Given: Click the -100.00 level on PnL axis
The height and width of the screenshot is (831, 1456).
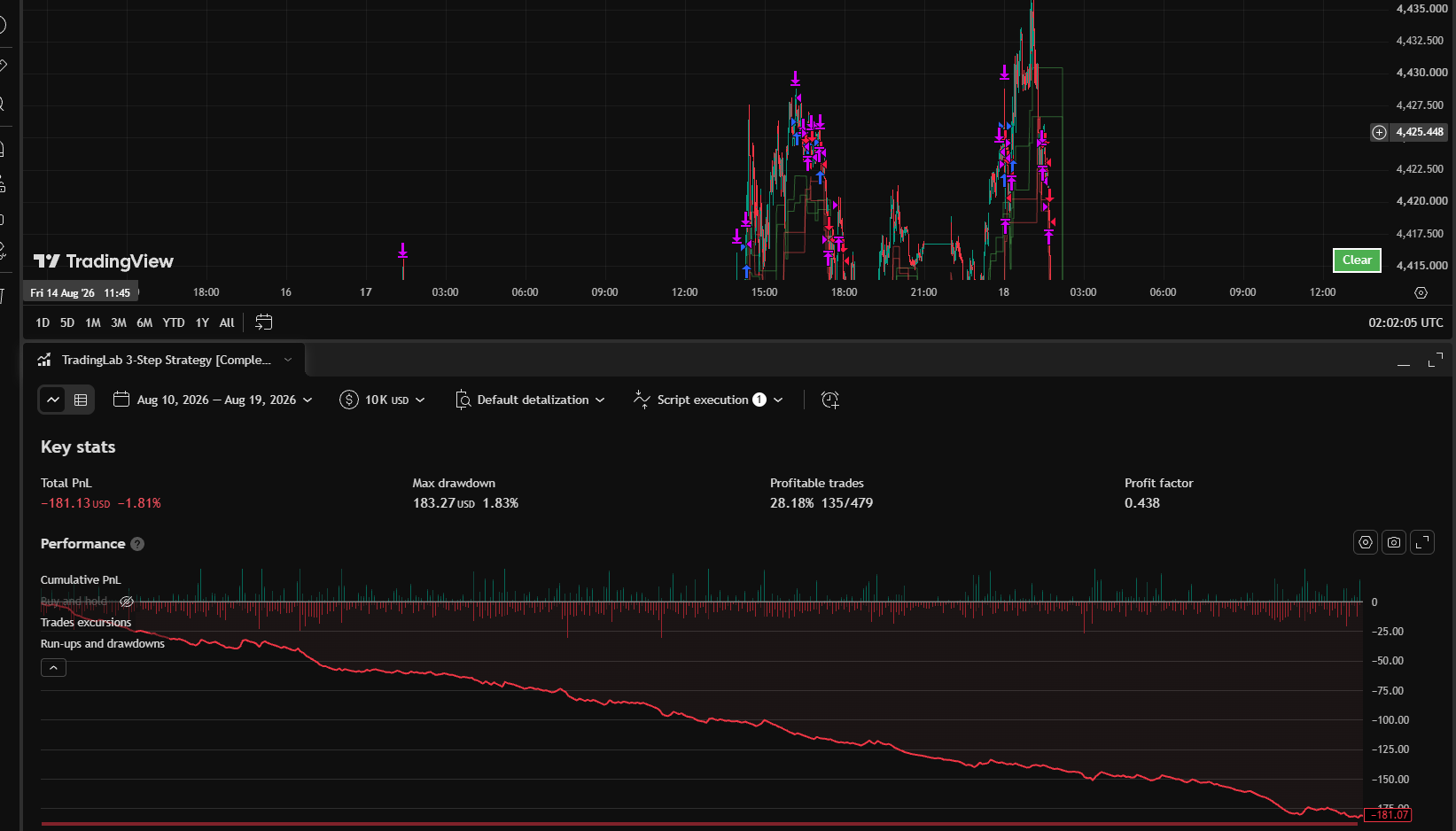Looking at the screenshot, I should (x=1390, y=720).
